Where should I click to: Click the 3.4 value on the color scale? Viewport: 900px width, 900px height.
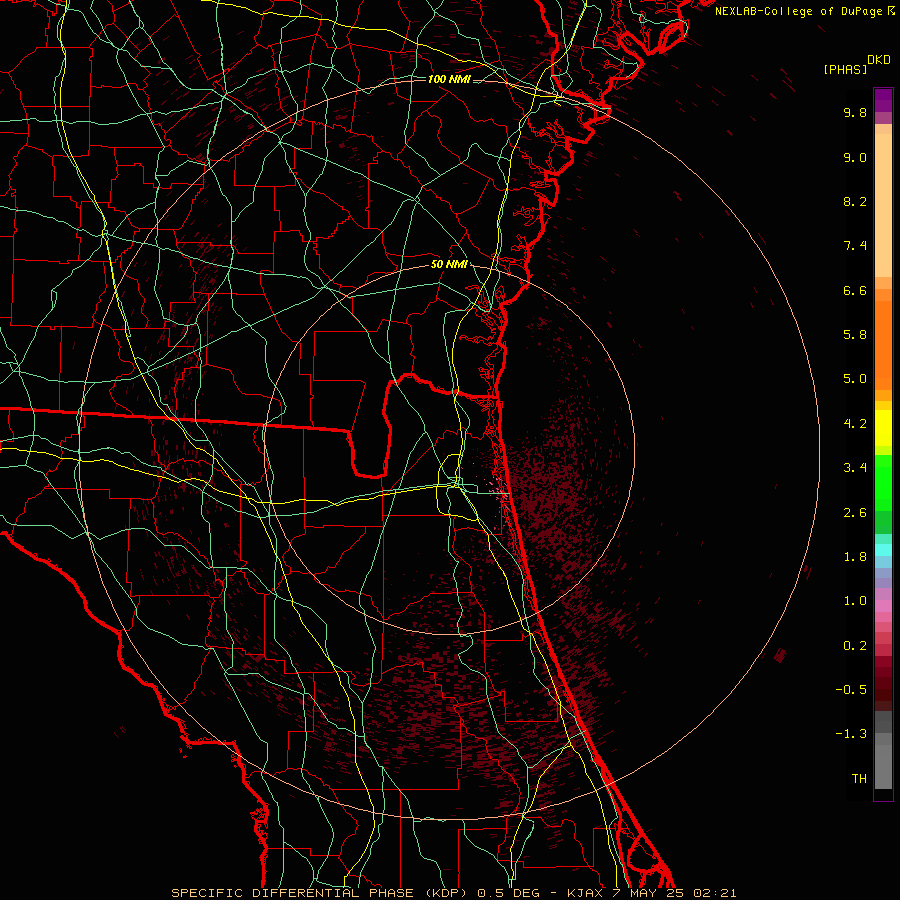pyautogui.click(x=855, y=468)
